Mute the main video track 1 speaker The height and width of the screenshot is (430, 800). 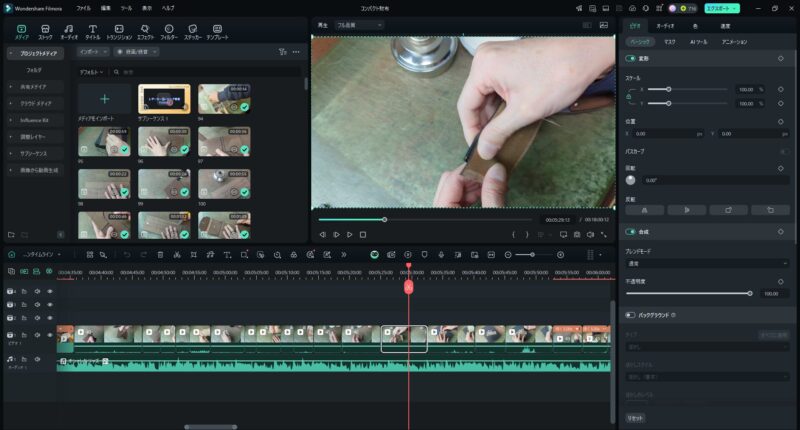point(37,335)
